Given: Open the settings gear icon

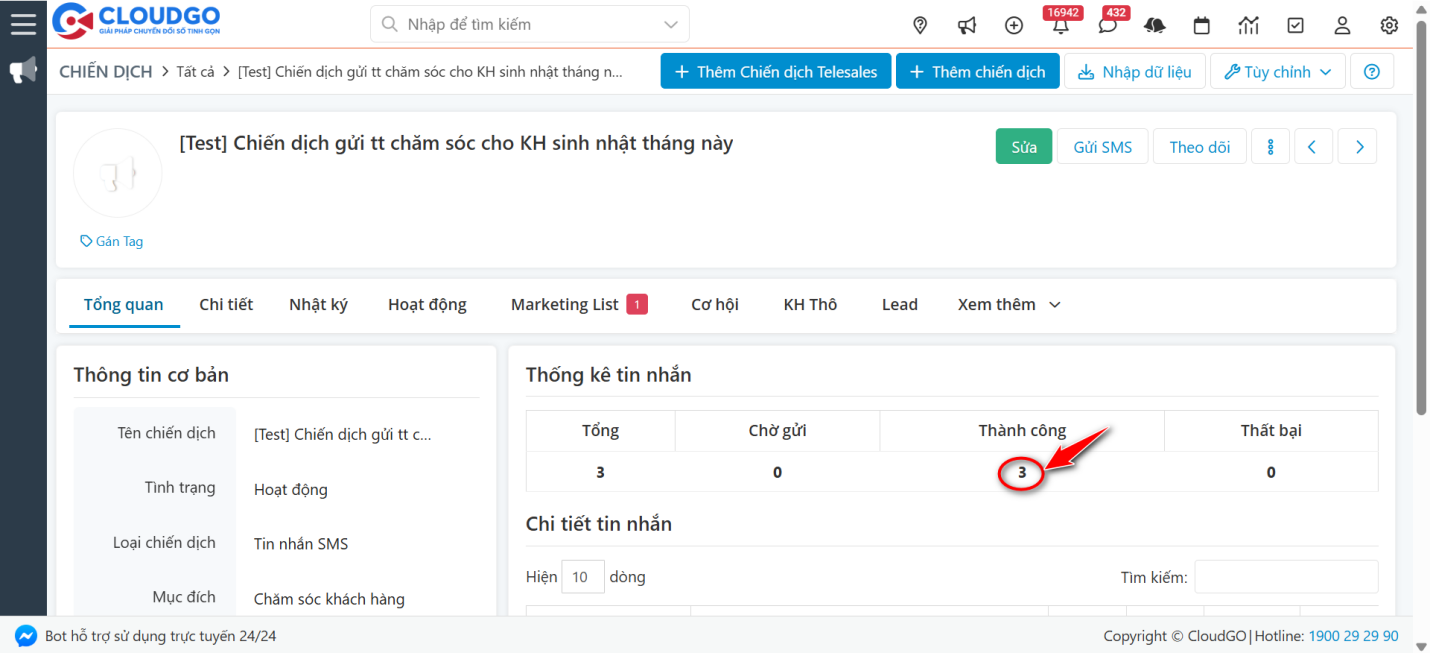Looking at the screenshot, I should coord(1389,25).
